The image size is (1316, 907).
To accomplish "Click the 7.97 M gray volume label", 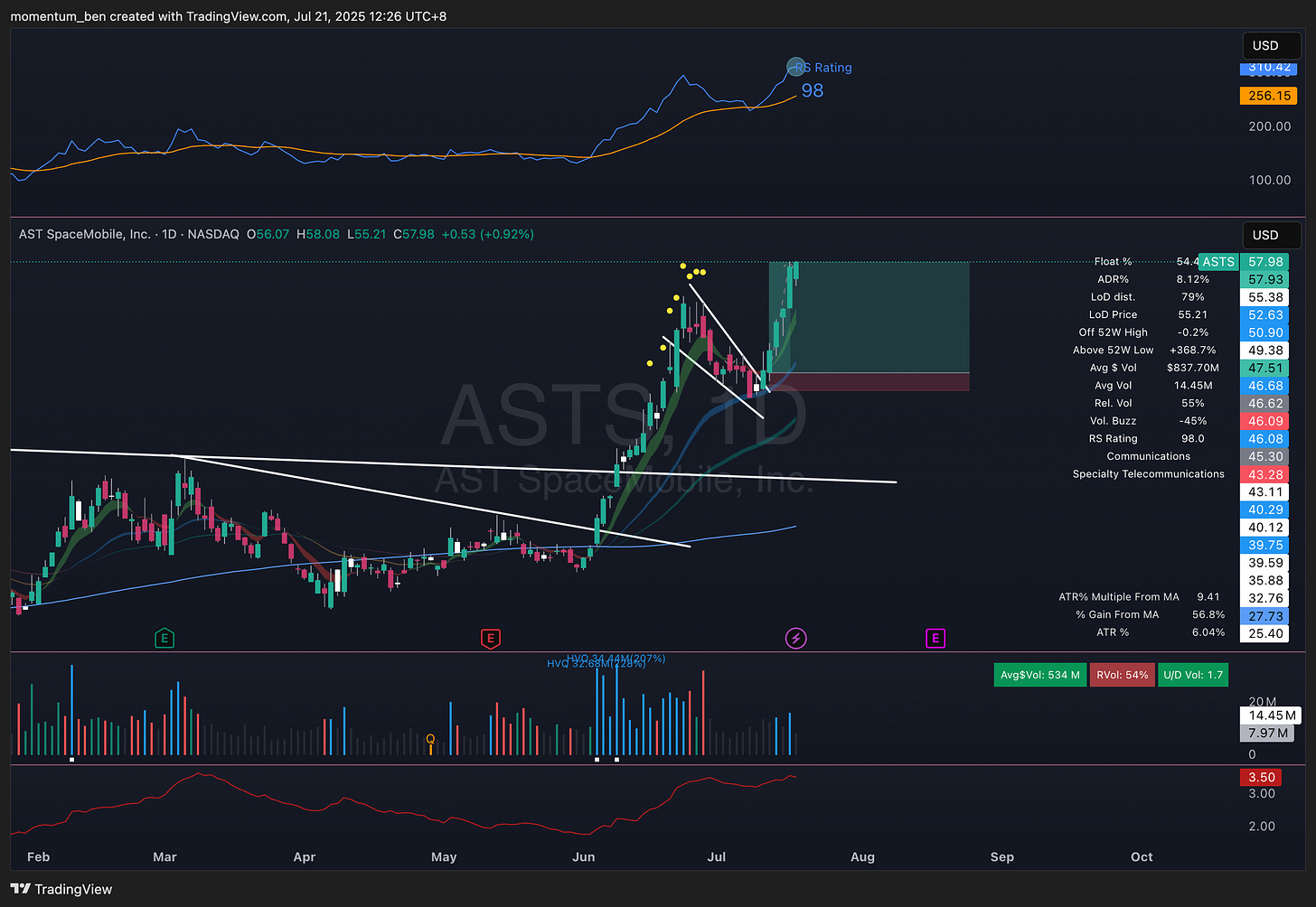I will (1268, 733).
